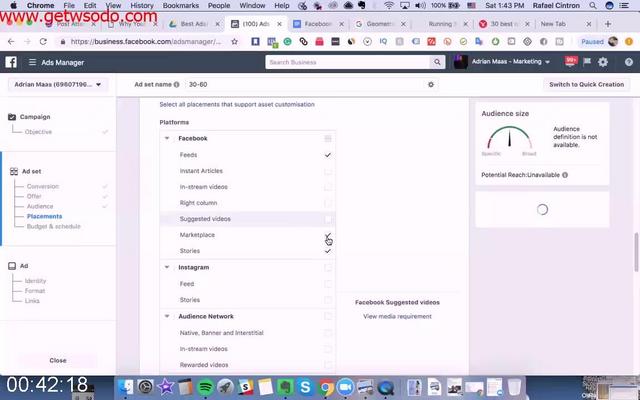Uncheck the Facebook Stories placement

pyautogui.click(x=328, y=251)
